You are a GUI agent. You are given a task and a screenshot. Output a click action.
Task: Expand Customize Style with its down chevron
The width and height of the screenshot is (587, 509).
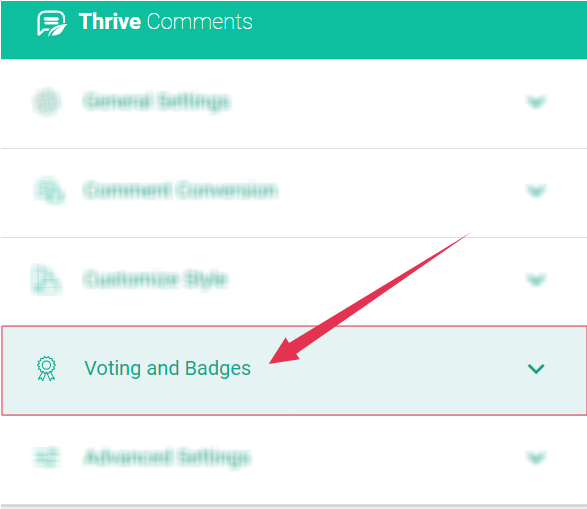point(536,280)
